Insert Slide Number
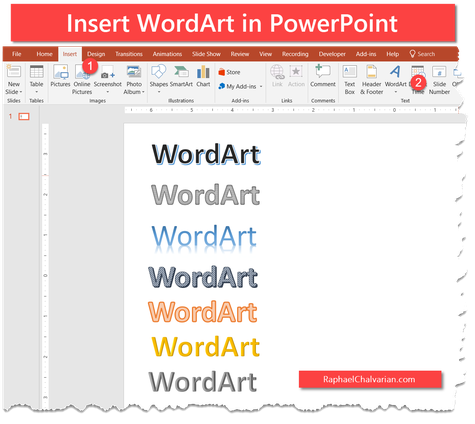This screenshot has width=475, height=424. coord(439,80)
